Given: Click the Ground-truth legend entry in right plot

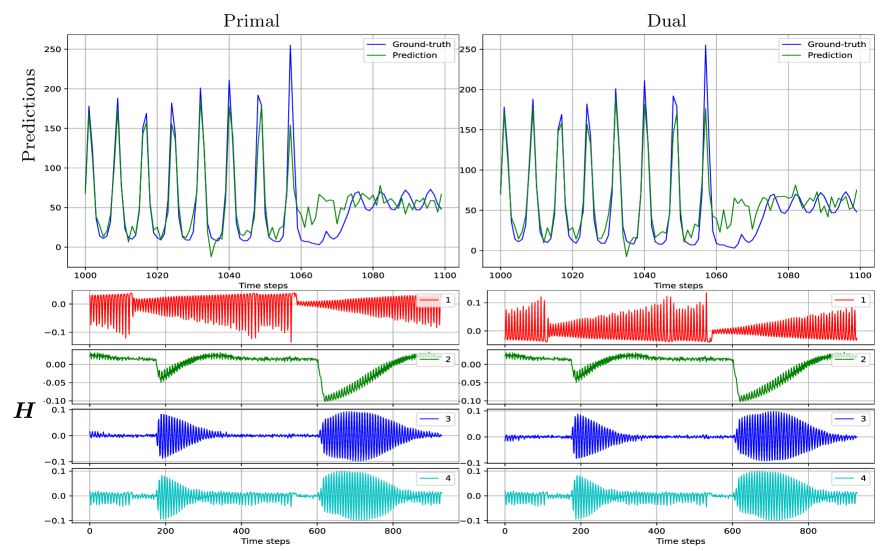Looking at the screenshot, I should 836,44.
